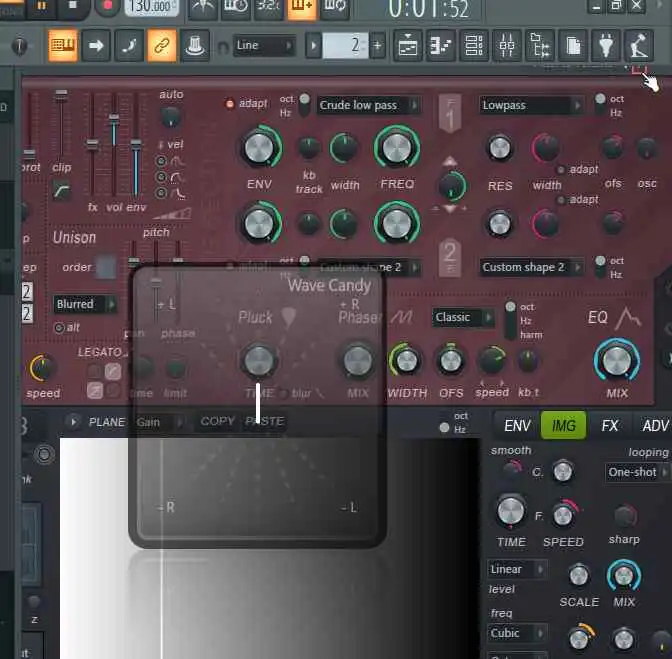Open the One-shot looping dropdown
This screenshot has height=659, width=672.
tap(638, 472)
